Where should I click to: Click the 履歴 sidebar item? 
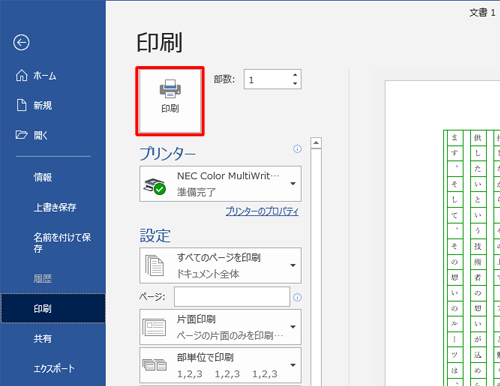(42, 279)
